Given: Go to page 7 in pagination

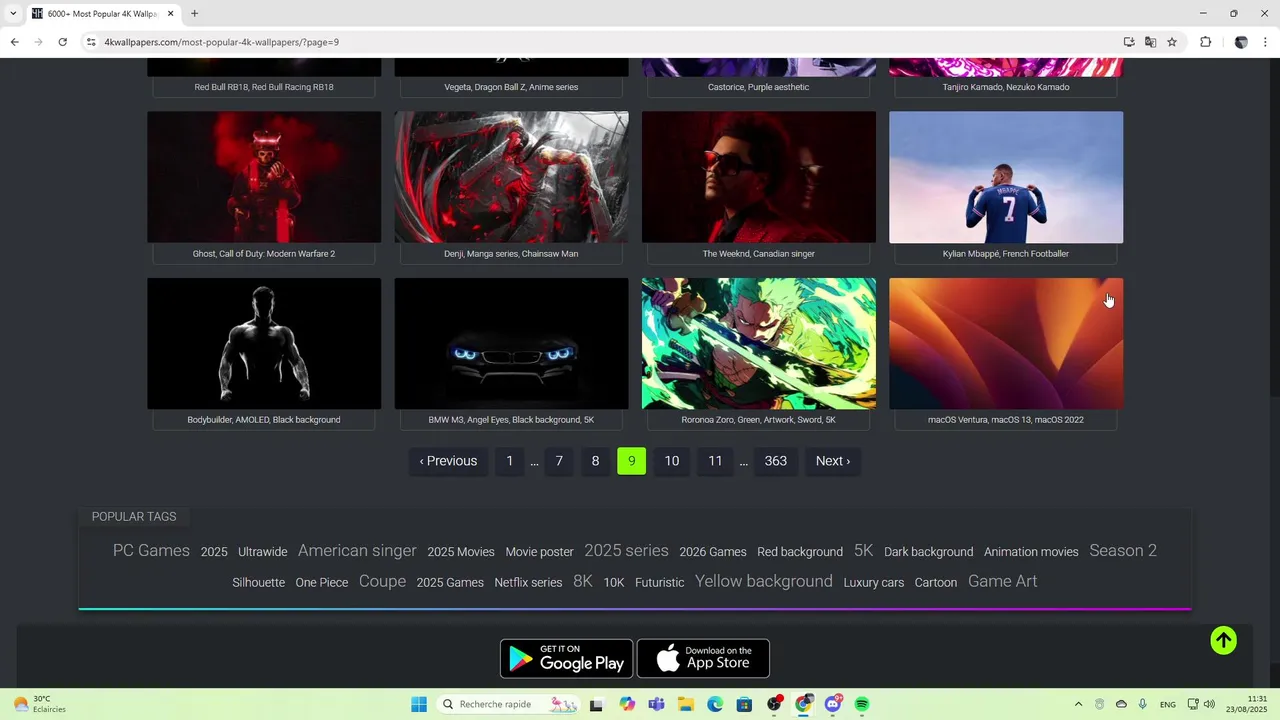Looking at the screenshot, I should click(559, 461).
